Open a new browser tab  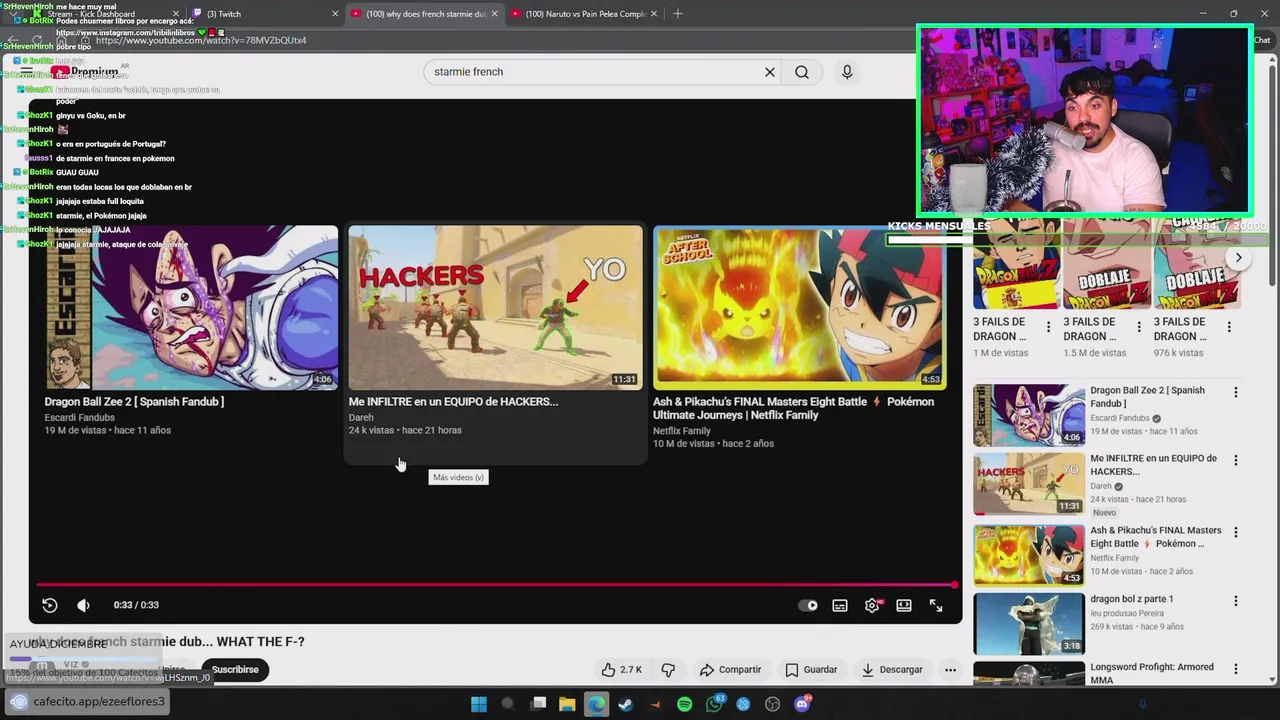(x=677, y=14)
